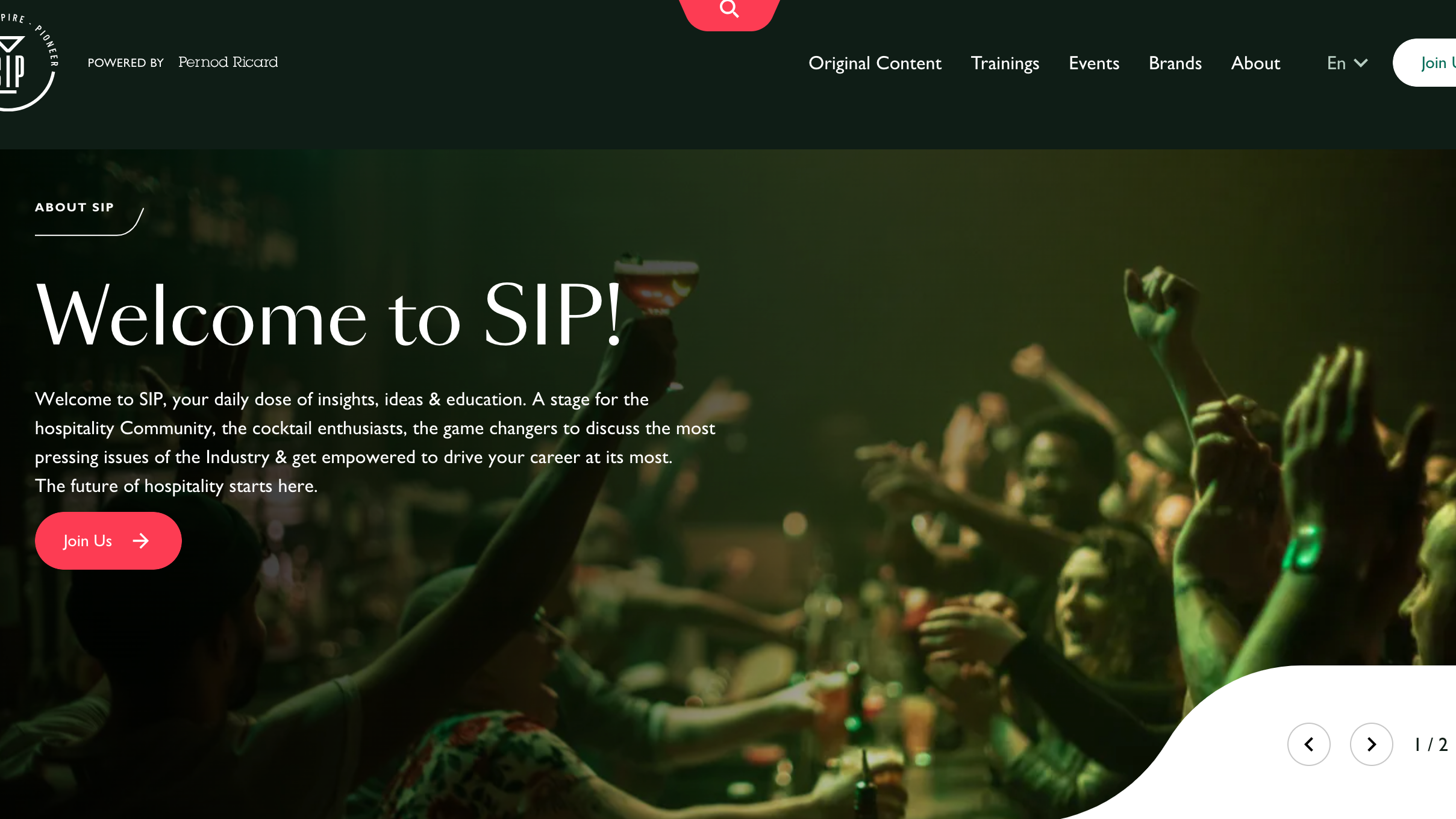Open the Trainings menu item

click(1005, 63)
